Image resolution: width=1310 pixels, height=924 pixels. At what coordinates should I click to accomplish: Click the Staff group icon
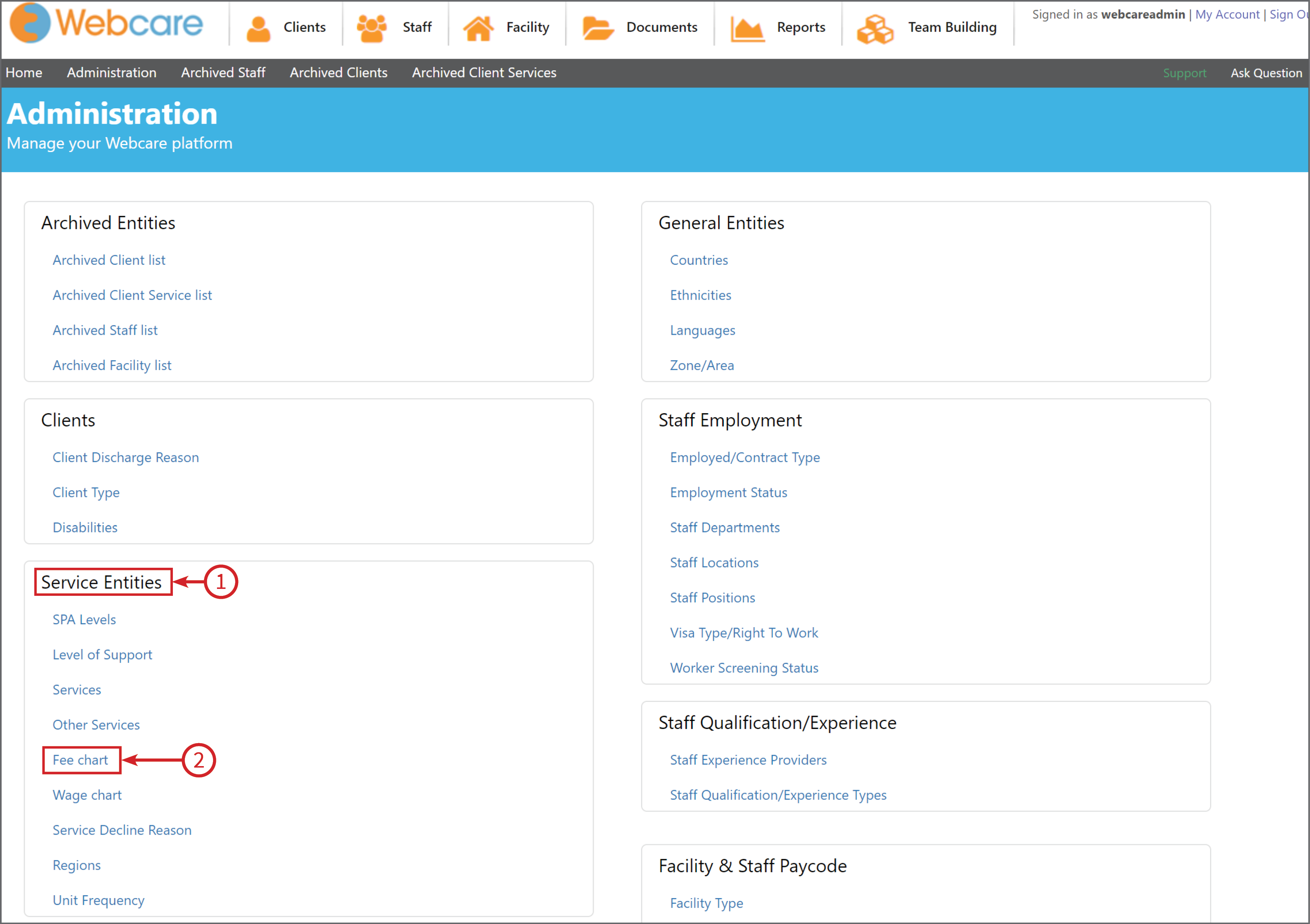point(371,28)
